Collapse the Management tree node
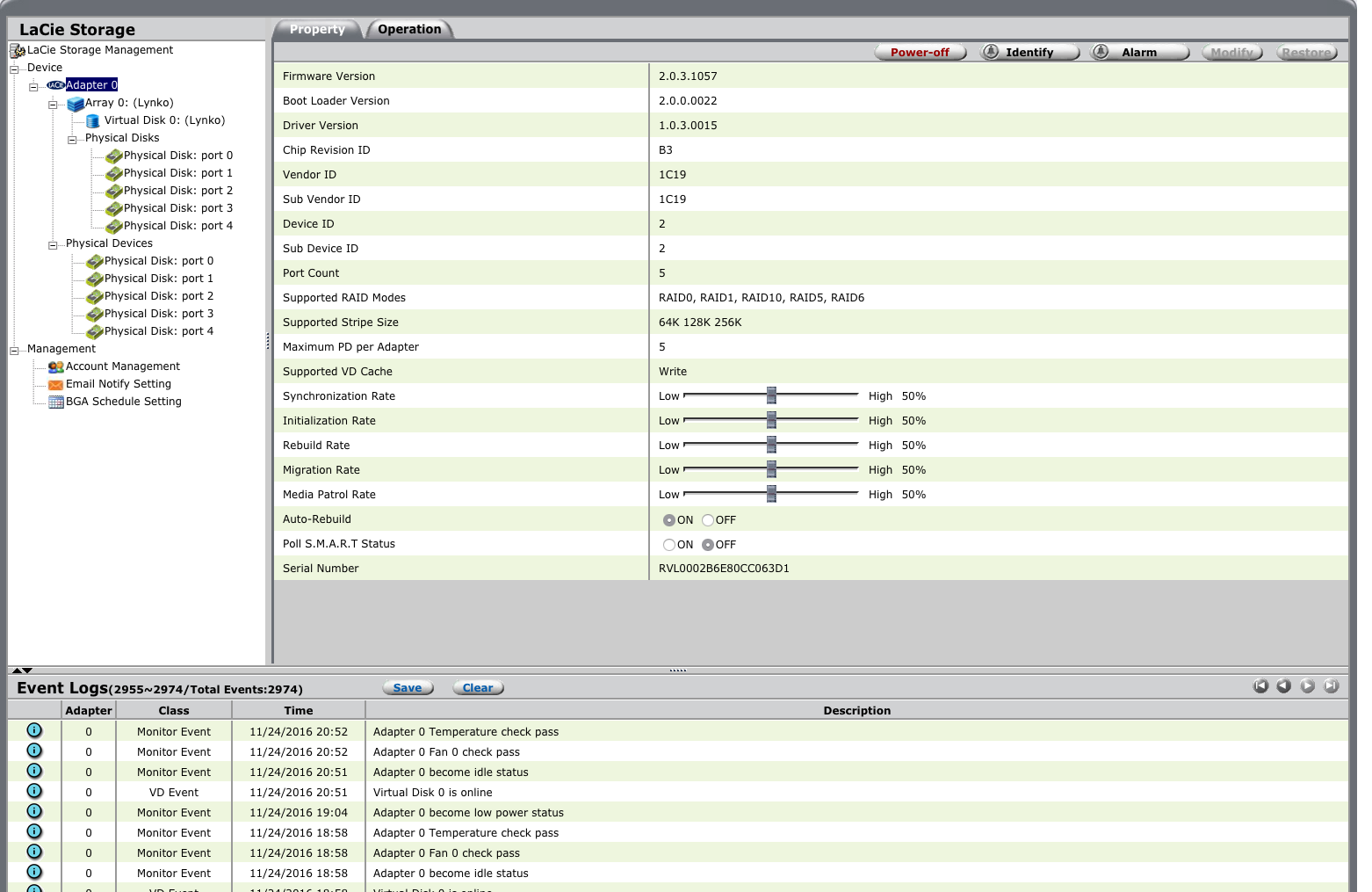 [x=14, y=350]
